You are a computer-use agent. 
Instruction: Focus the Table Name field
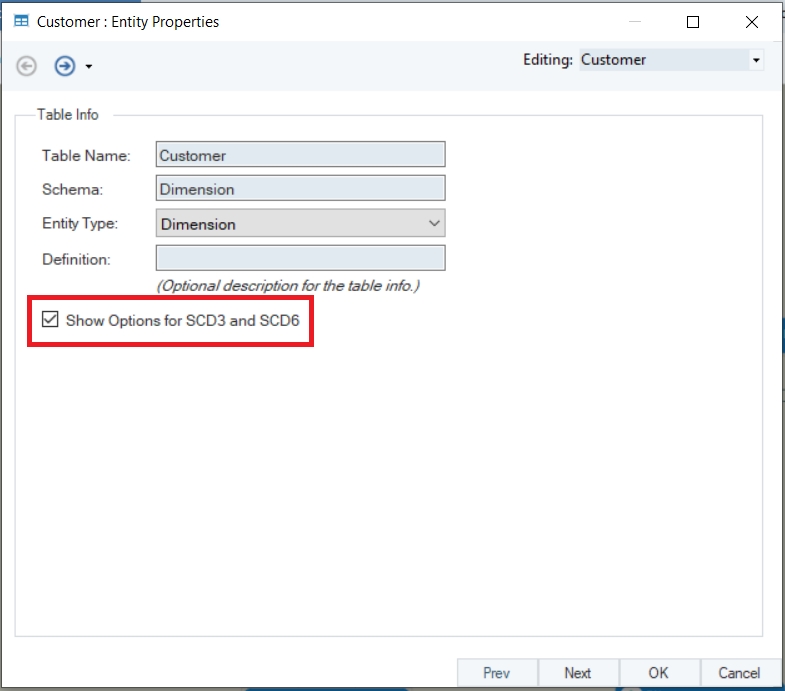[x=300, y=155]
